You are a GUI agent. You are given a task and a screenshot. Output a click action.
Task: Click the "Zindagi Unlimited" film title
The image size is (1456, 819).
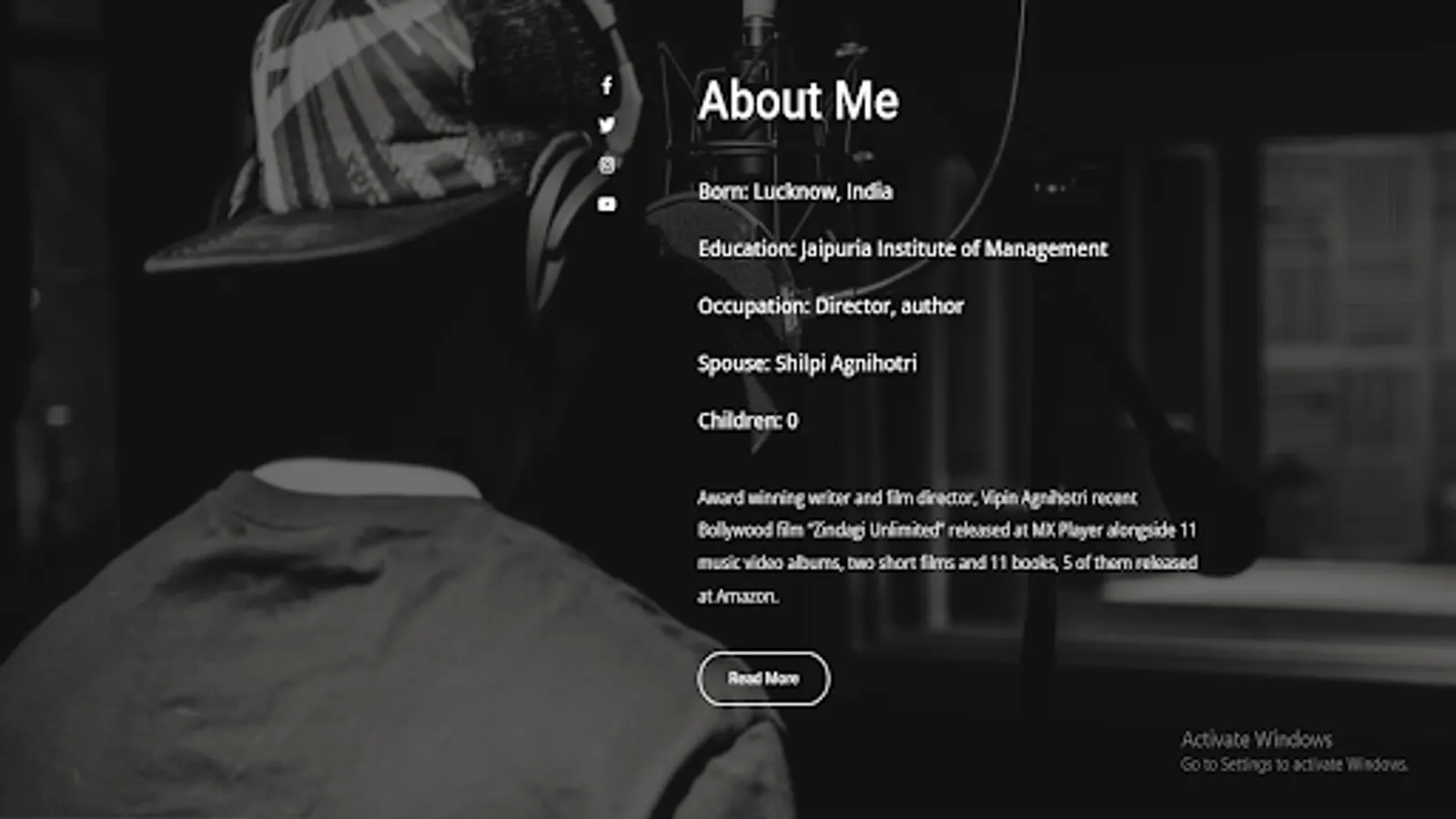(x=875, y=531)
